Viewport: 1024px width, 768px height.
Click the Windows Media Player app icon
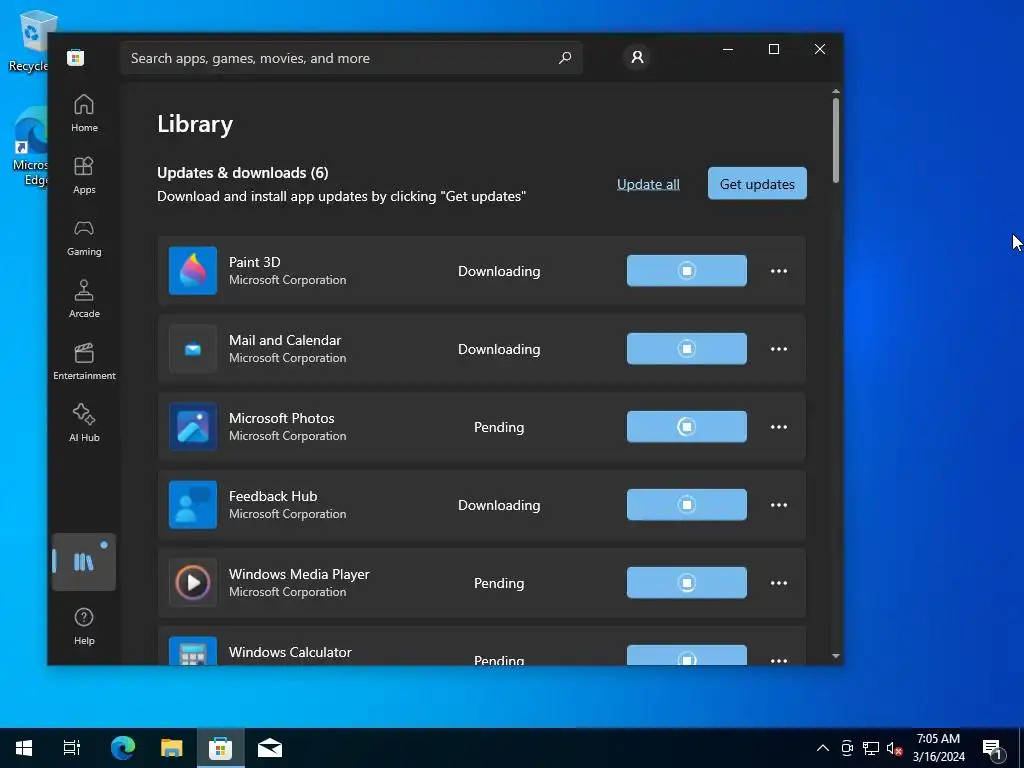pyautogui.click(x=193, y=583)
